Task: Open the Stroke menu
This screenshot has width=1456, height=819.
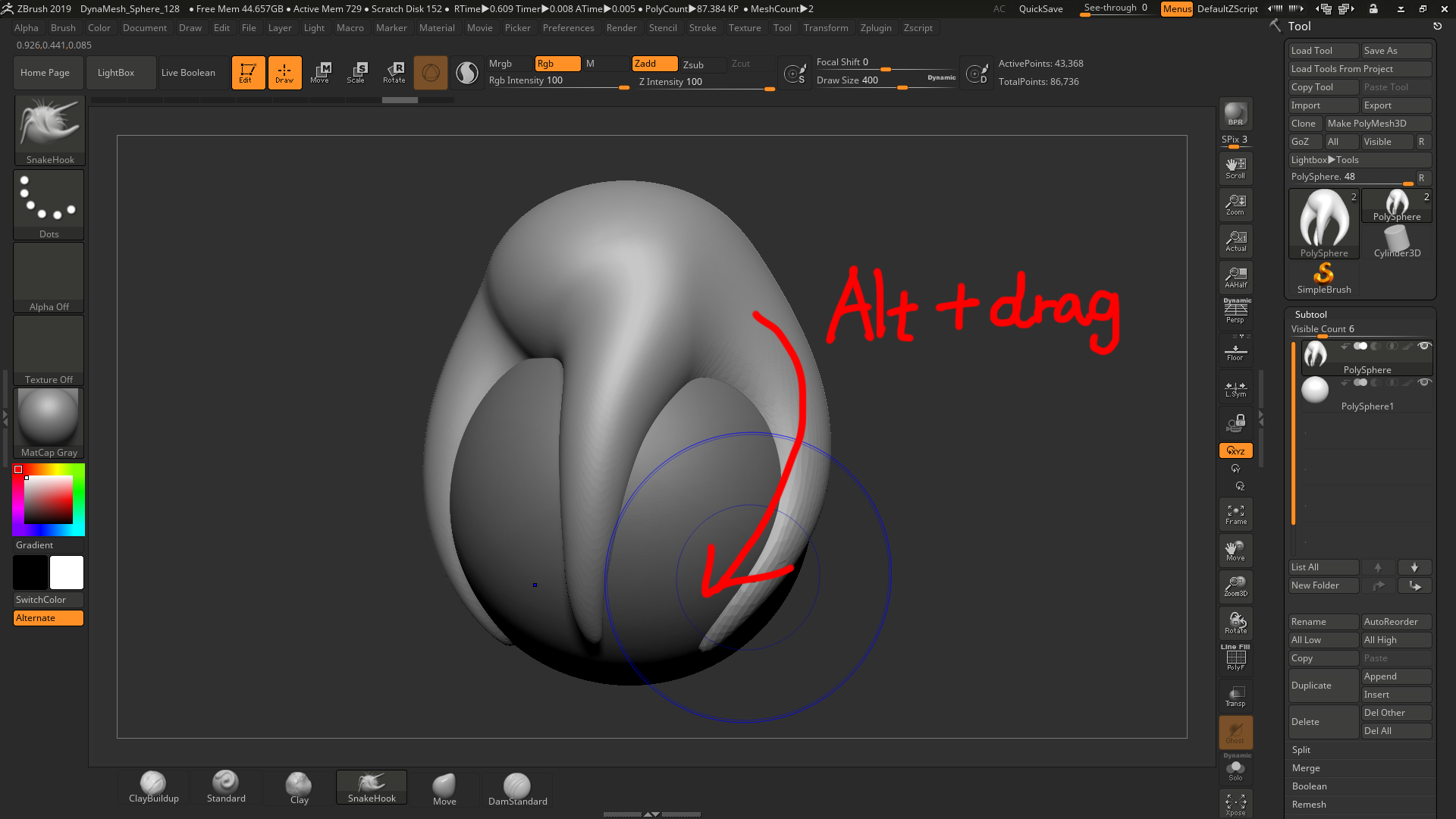Action: coord(702,28)
